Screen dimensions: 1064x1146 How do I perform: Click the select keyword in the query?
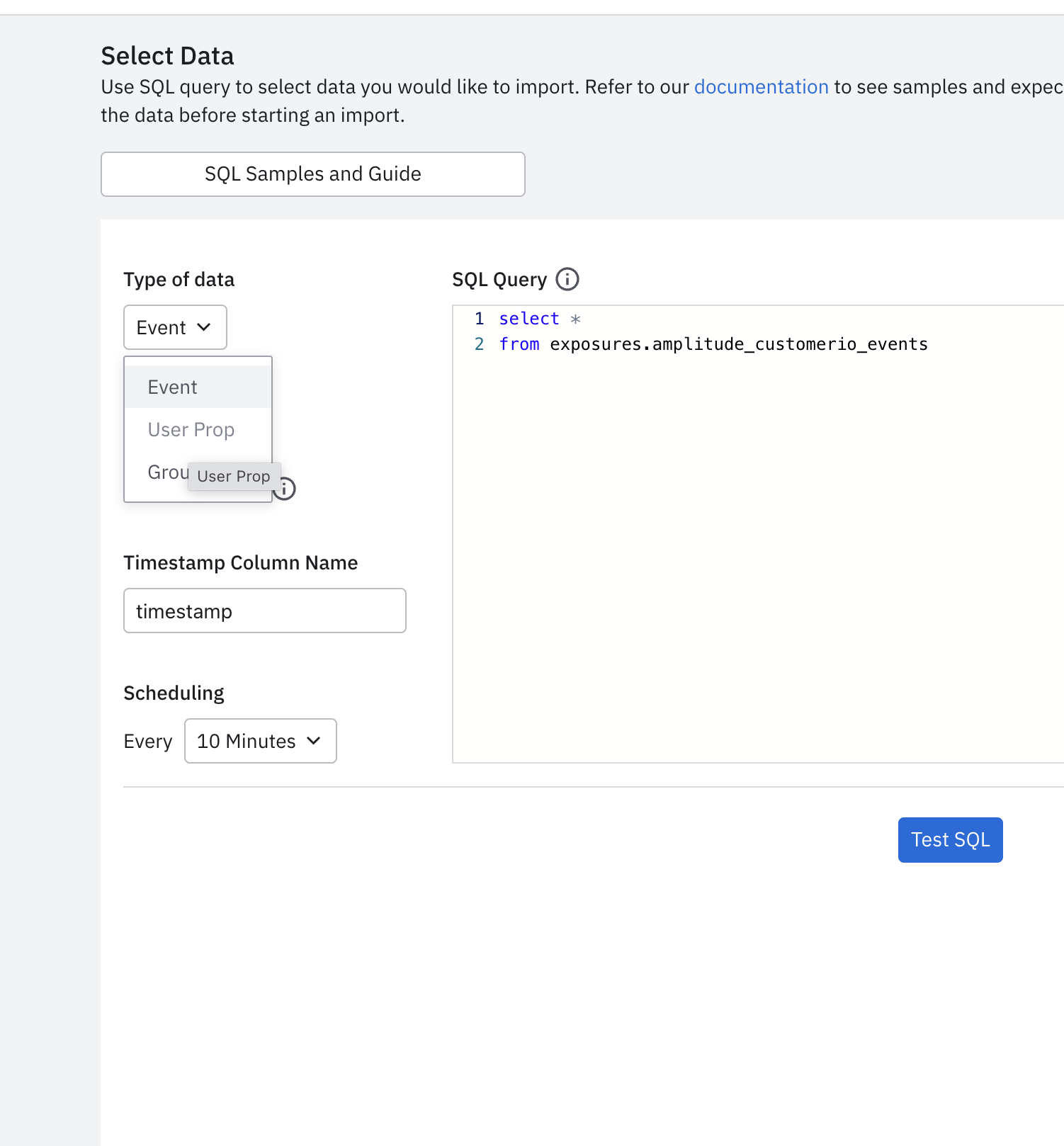point(528,319)
